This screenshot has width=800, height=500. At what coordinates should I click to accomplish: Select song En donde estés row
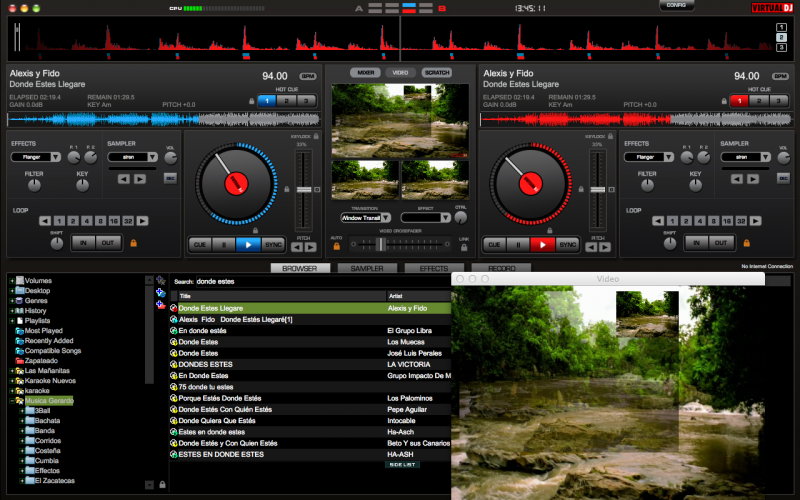(x=310, y=331)
